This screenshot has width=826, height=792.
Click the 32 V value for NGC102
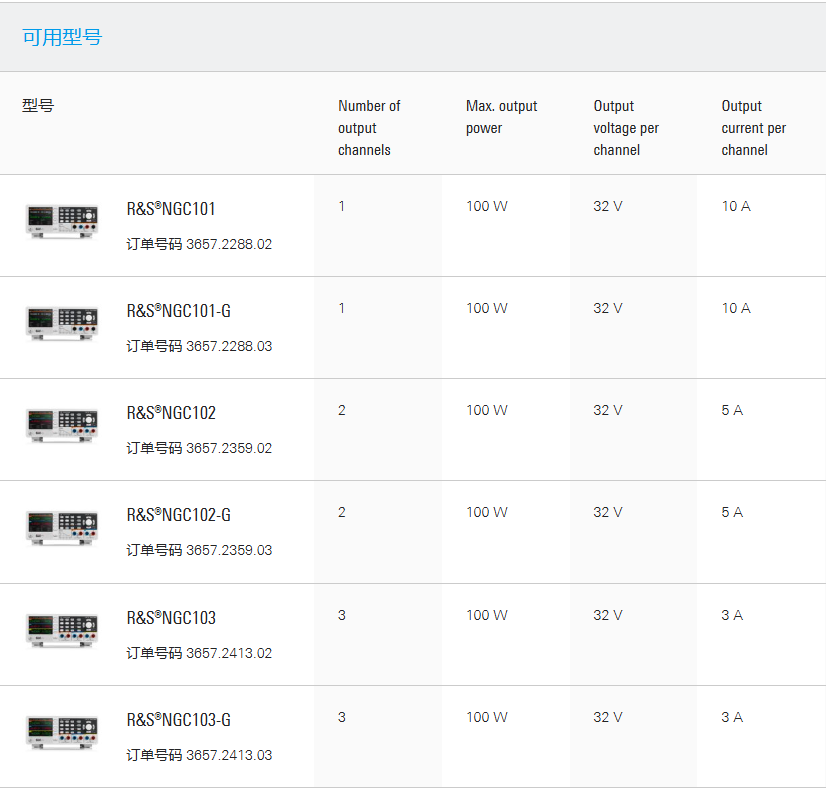608,410
